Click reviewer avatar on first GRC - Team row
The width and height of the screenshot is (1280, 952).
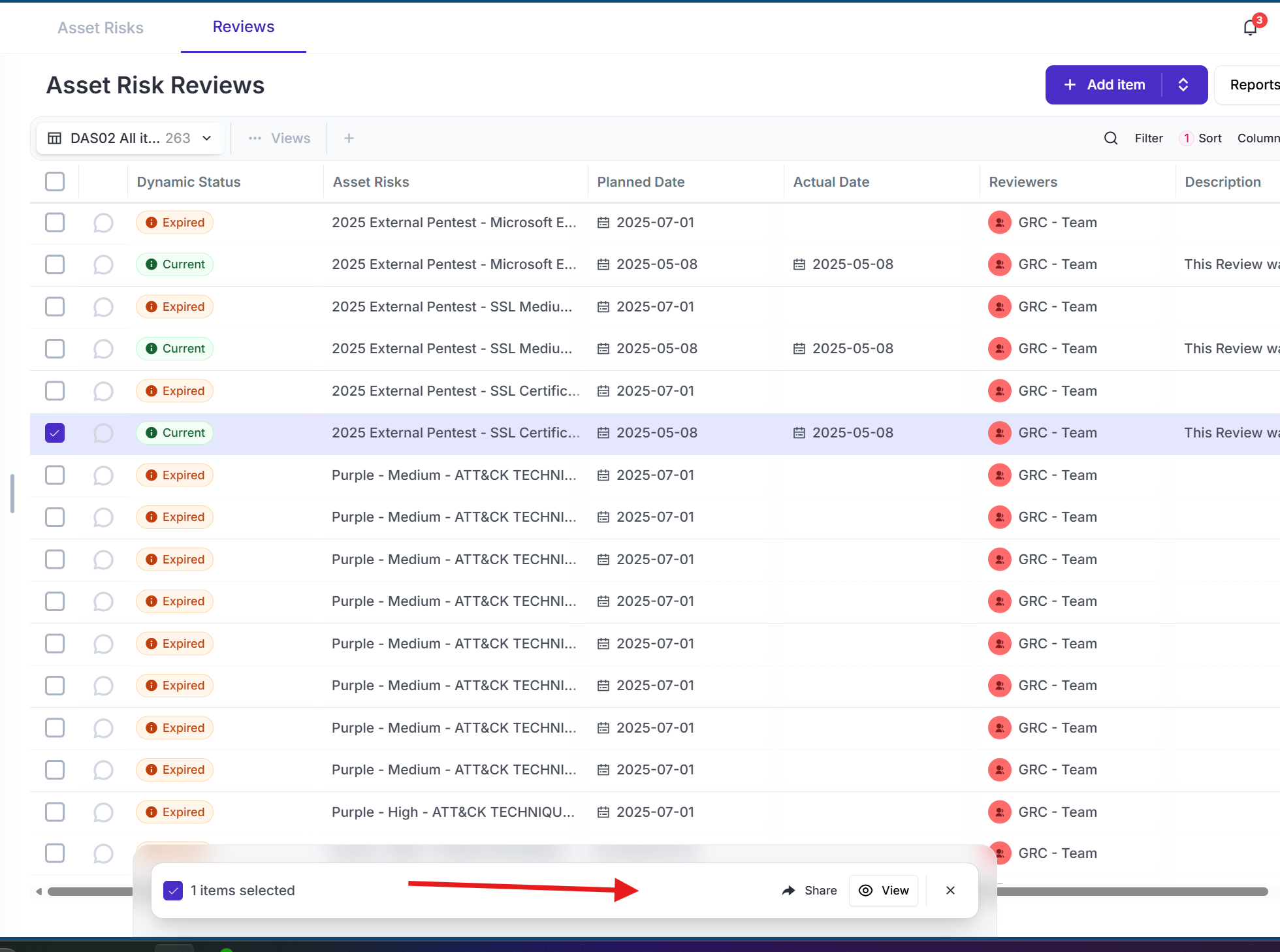click(x=999, y=223)
